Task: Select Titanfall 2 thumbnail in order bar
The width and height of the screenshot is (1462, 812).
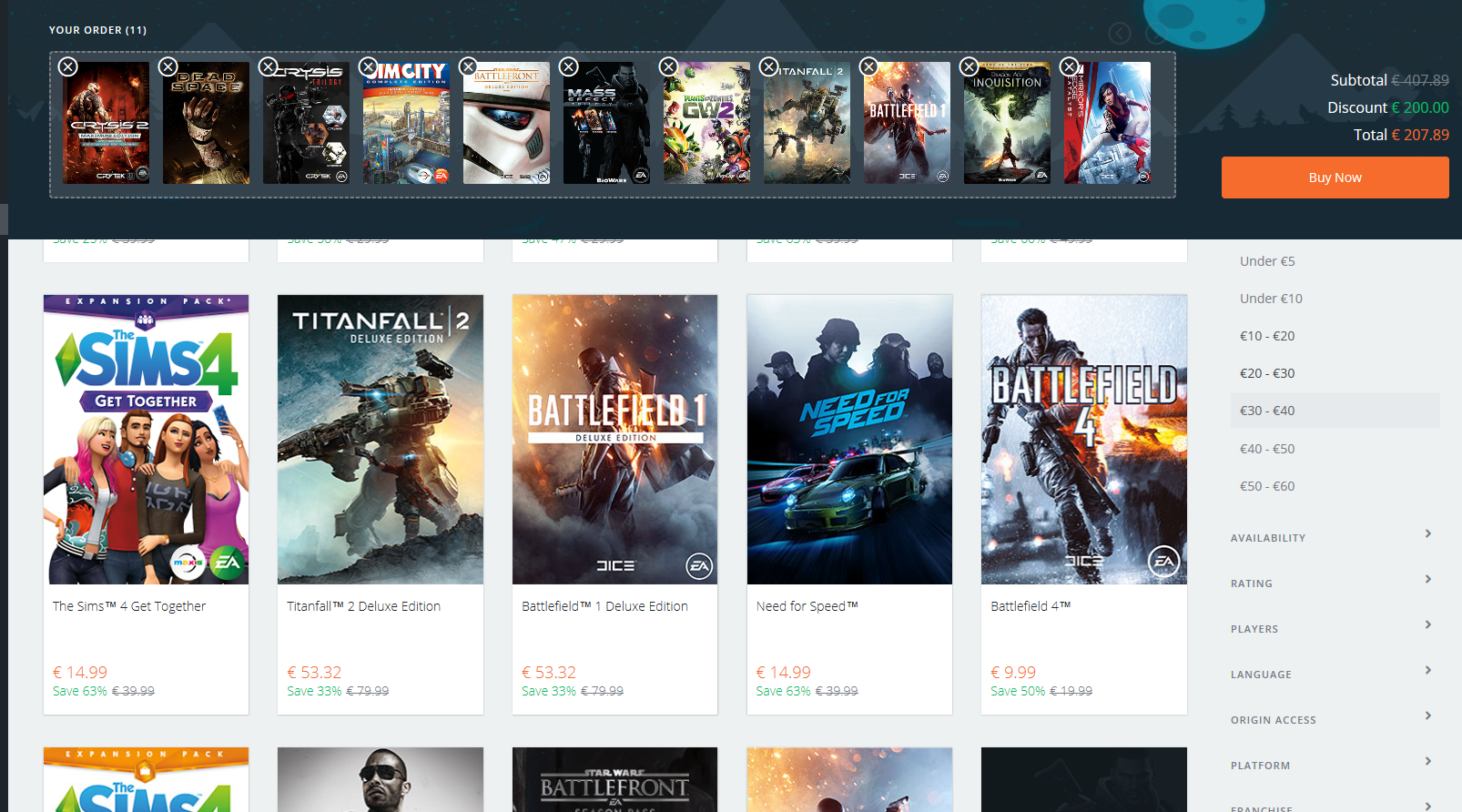Action: click(807, 123)
